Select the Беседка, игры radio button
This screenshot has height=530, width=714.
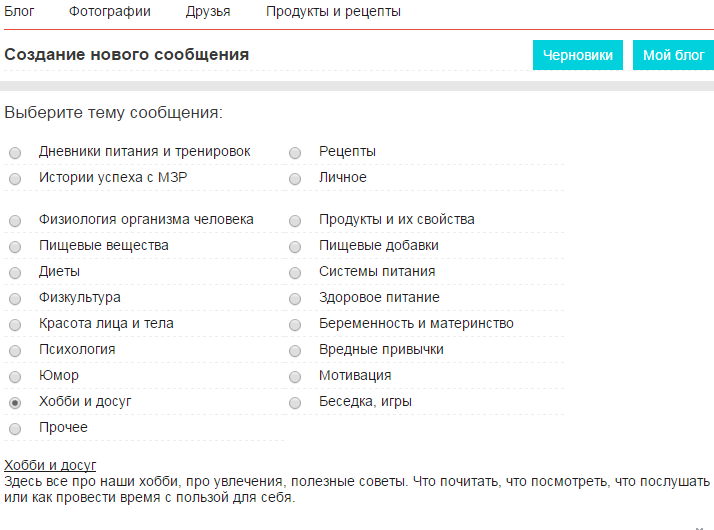pyautogui.click(x=295, y=403)
